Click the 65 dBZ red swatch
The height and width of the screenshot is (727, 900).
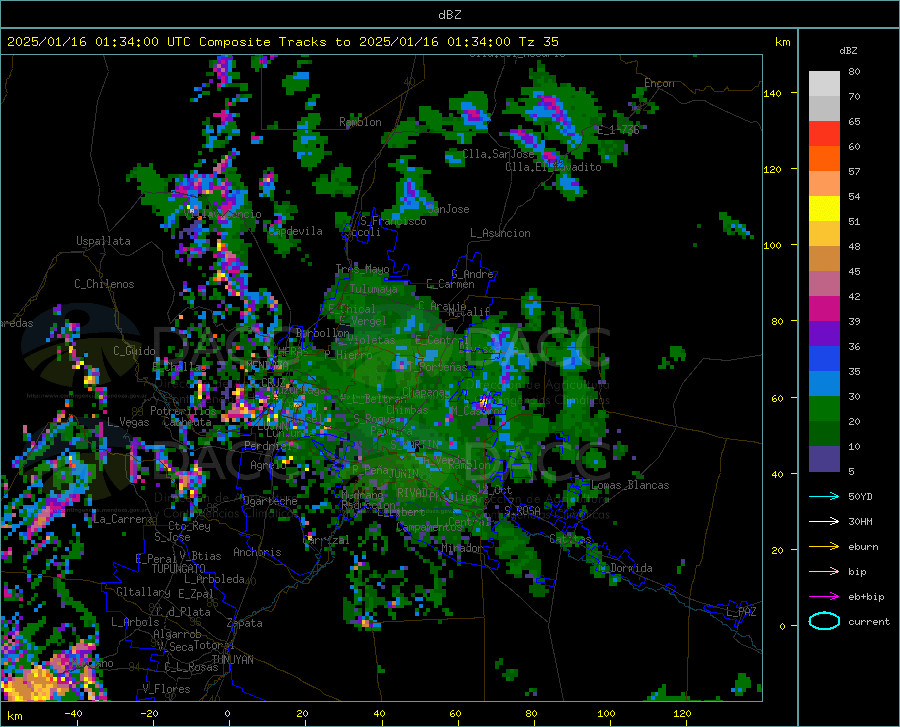(x=824, y=134)
